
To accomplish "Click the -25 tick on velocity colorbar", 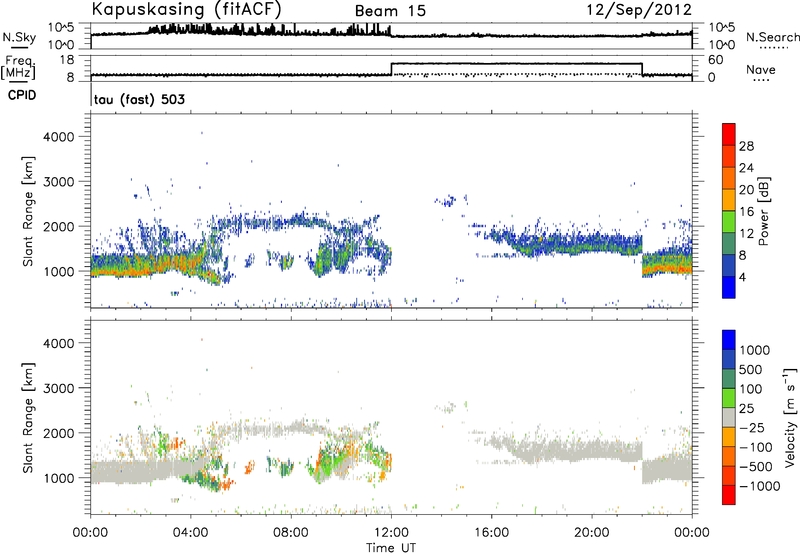I will [x=754, y=427].
